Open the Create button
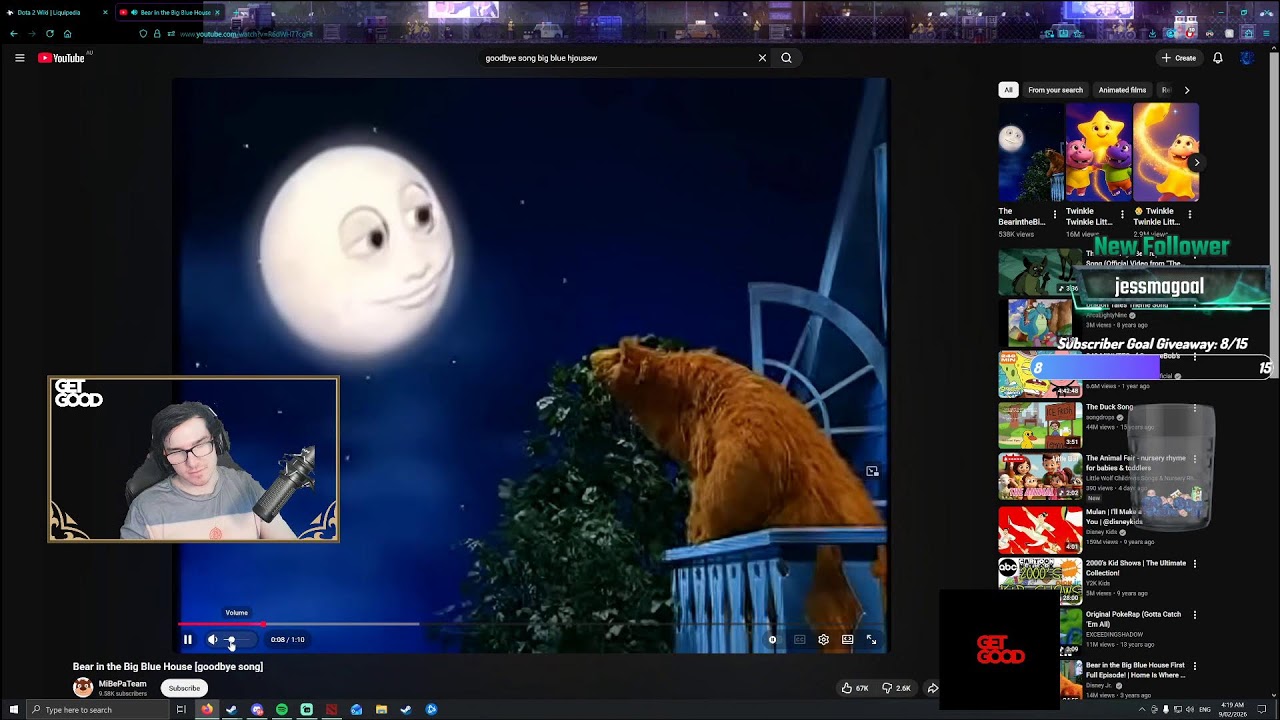Screen dimensions: 1280x720 coord(1179,58)
